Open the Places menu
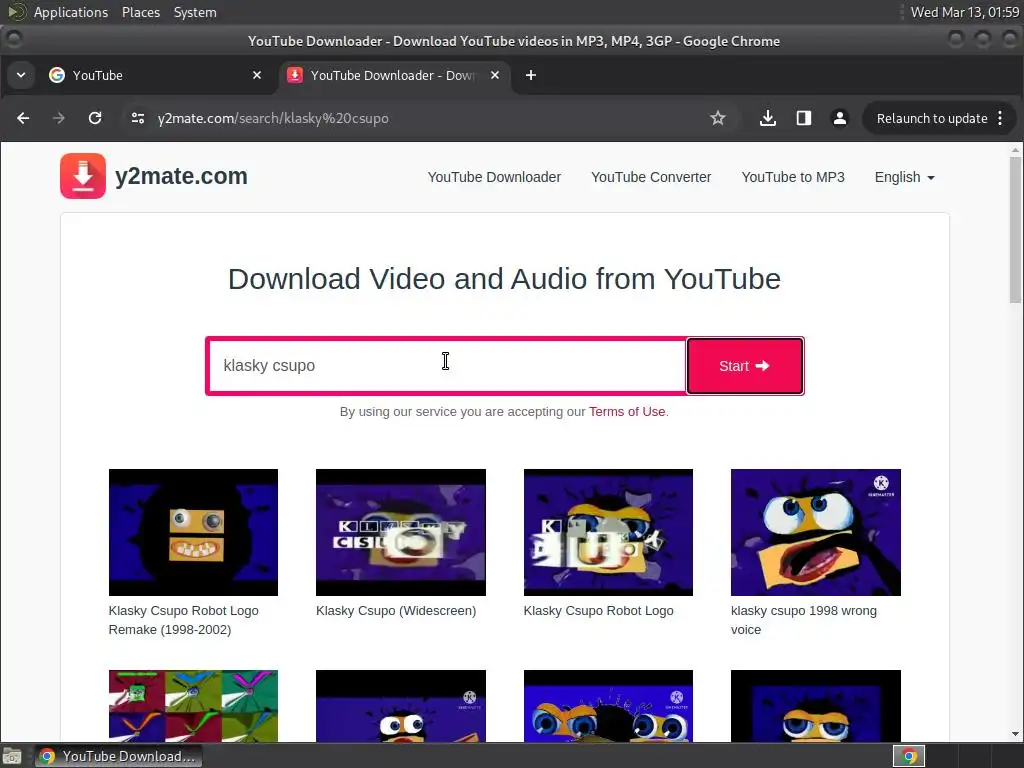Screen dimensions: 1024x768 141,12
